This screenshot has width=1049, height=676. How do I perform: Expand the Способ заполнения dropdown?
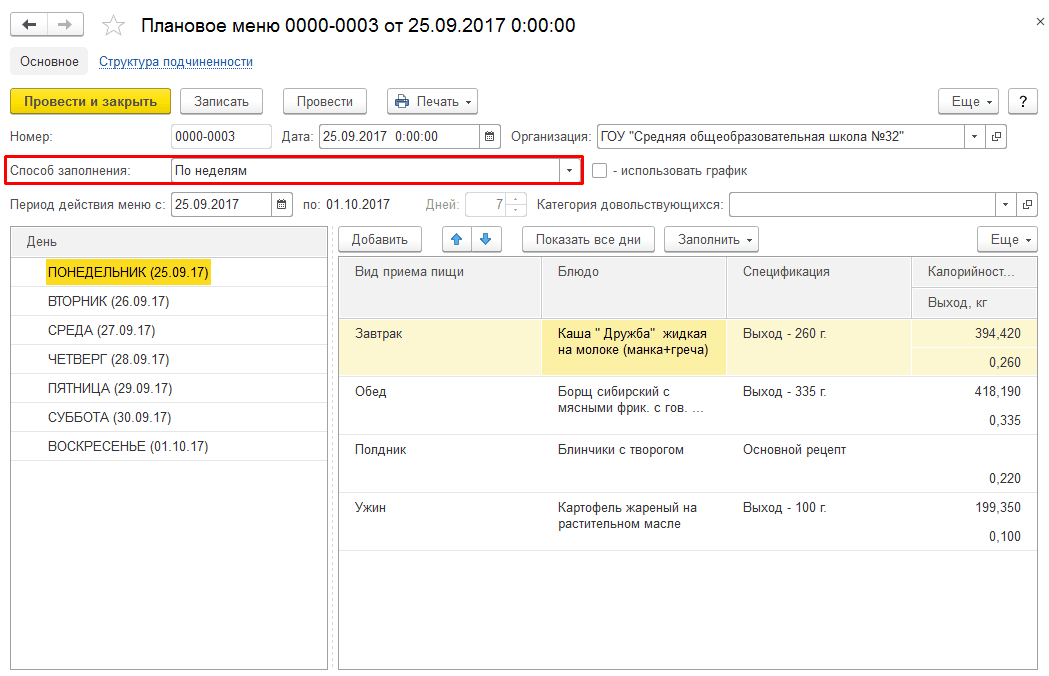pos(569,171)
